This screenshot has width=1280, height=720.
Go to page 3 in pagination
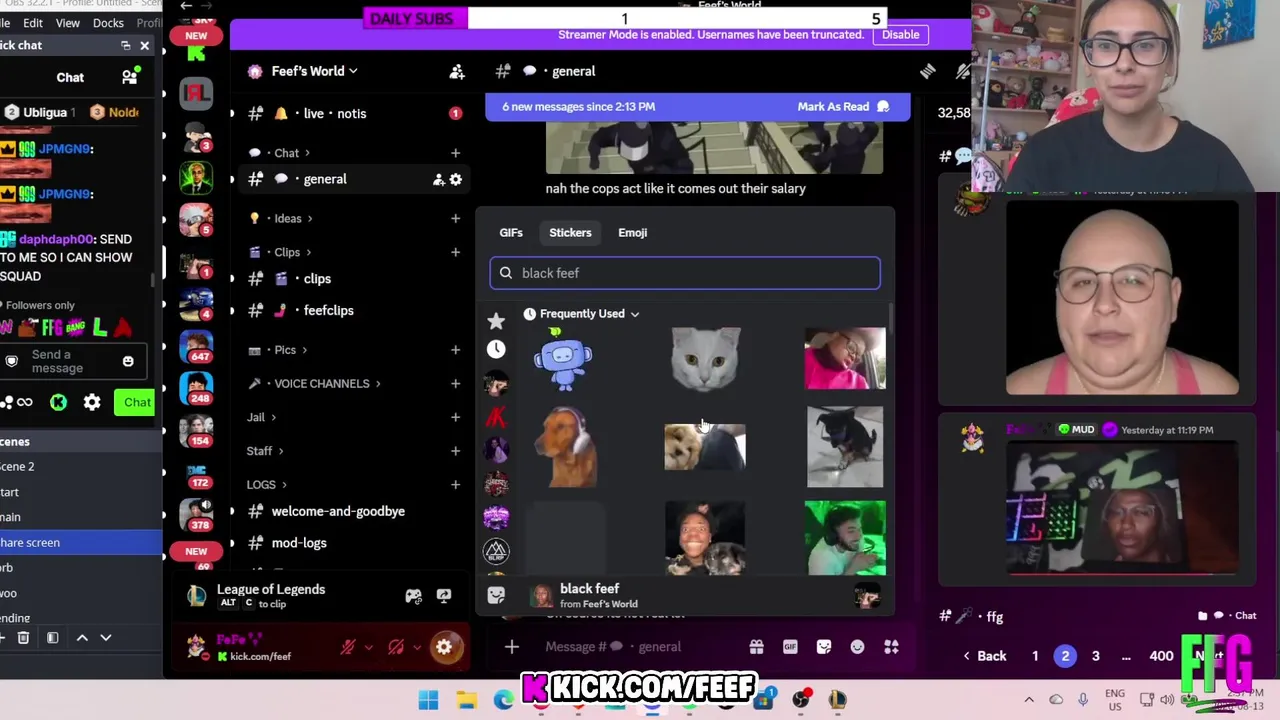point(1095,656)
